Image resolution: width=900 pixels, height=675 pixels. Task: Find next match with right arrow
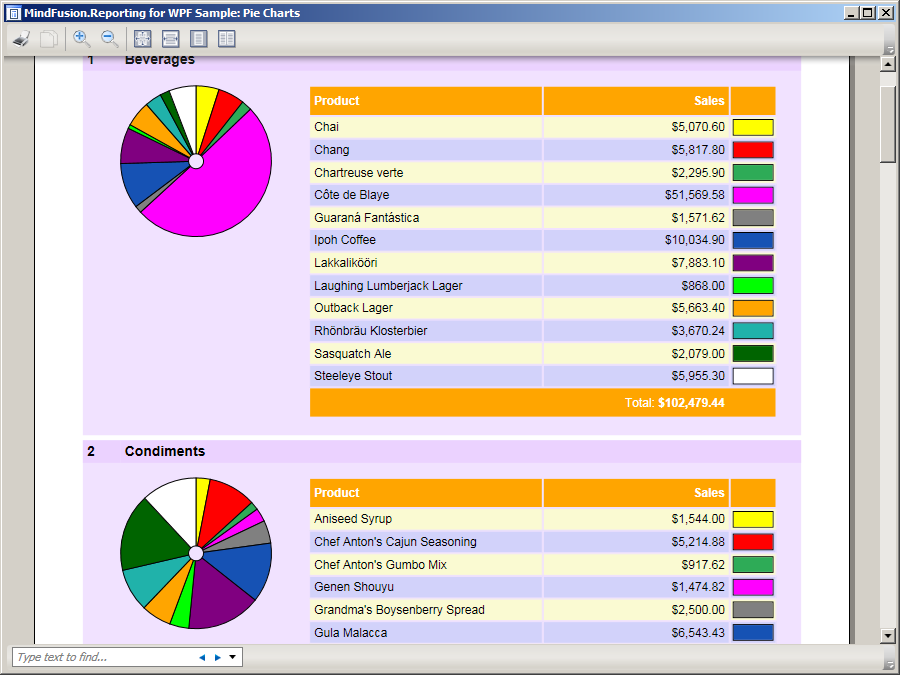click(218, 657)
